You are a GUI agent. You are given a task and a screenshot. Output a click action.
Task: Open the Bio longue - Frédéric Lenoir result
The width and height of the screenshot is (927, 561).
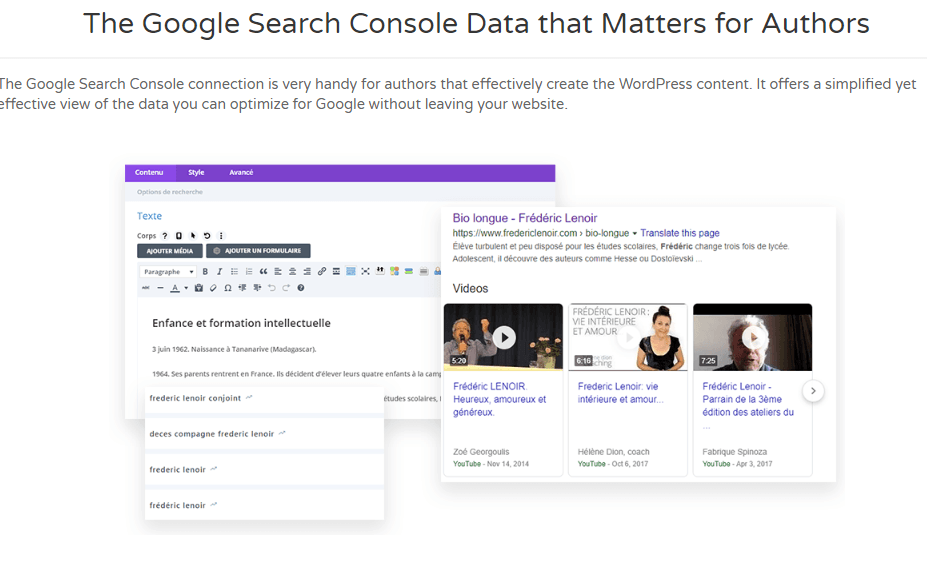pos(525,218)
